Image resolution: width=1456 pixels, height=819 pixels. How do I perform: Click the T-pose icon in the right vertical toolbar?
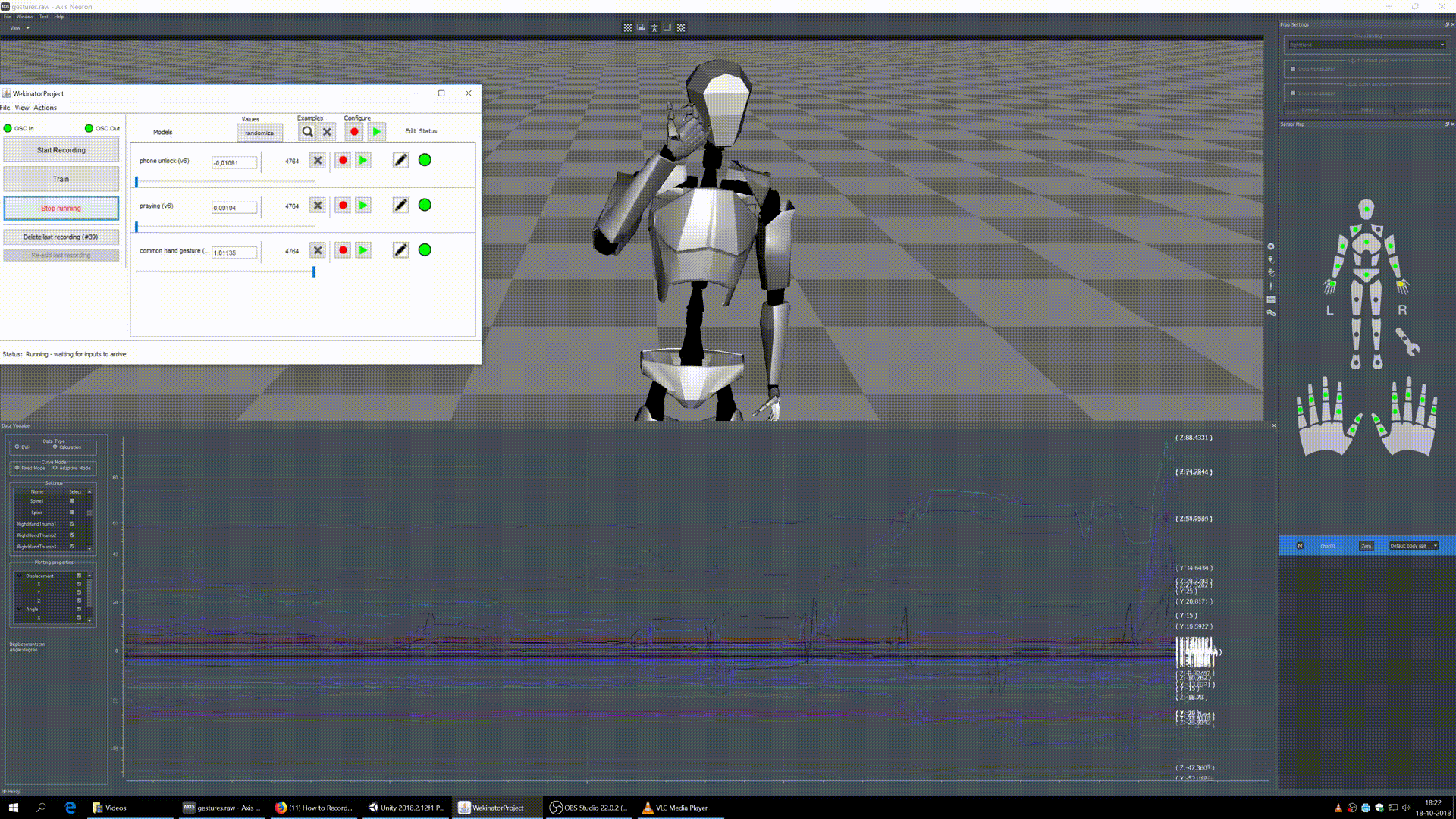1271,286
